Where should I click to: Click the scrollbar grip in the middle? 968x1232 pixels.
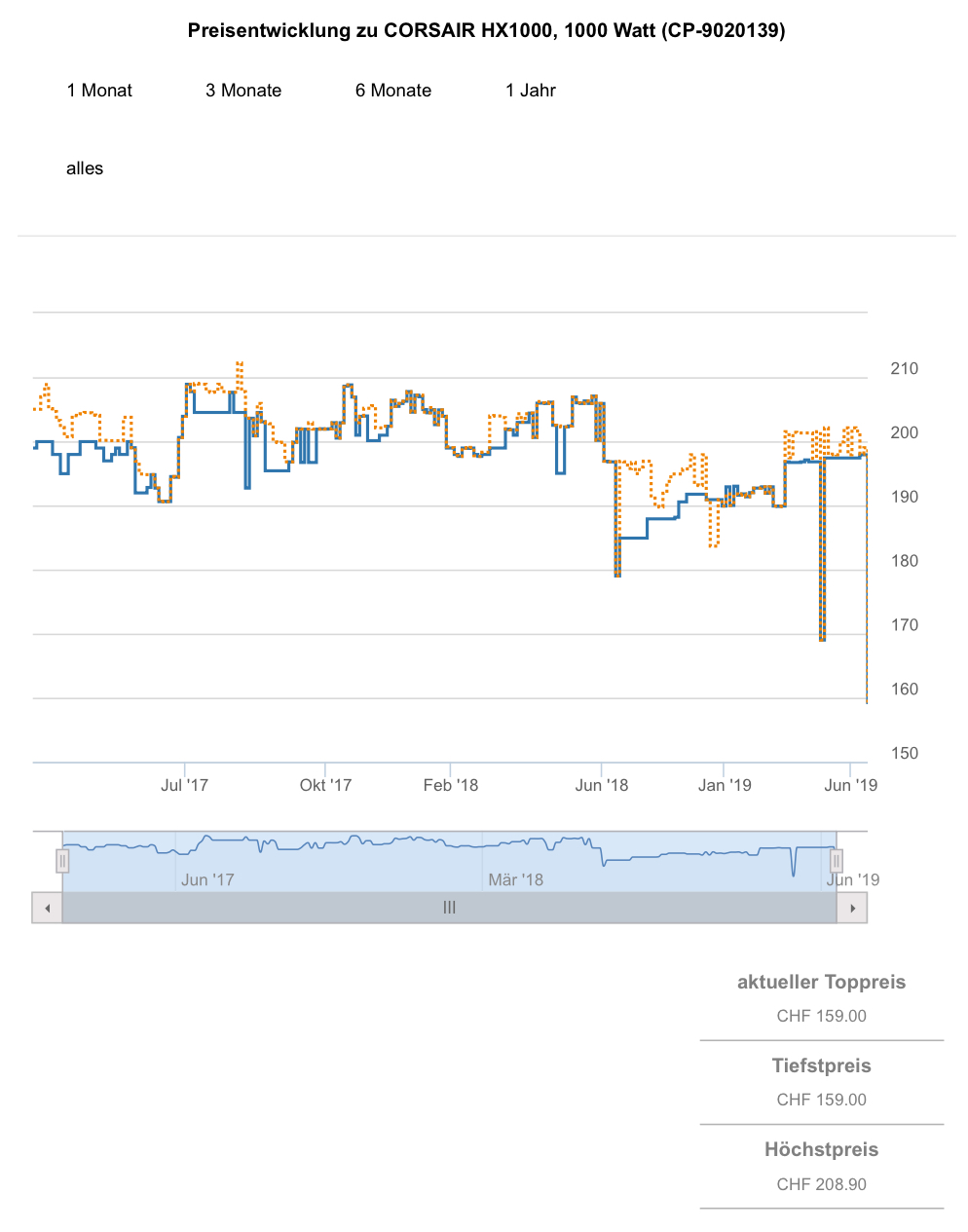point(449,908)
